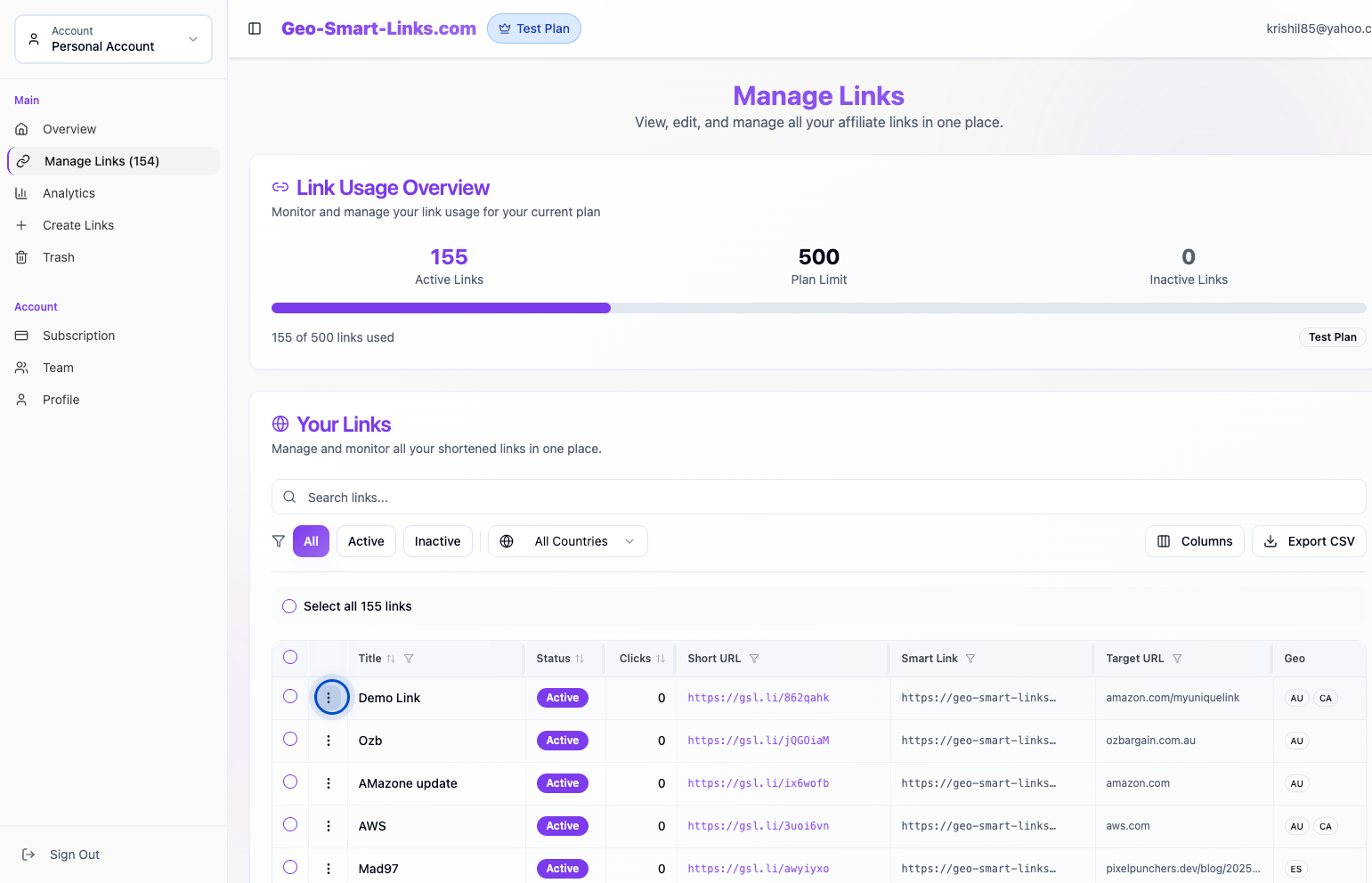Filter to Active links
The height and width of the screenshot is (883, 1372).
click(x=366, y=541)
